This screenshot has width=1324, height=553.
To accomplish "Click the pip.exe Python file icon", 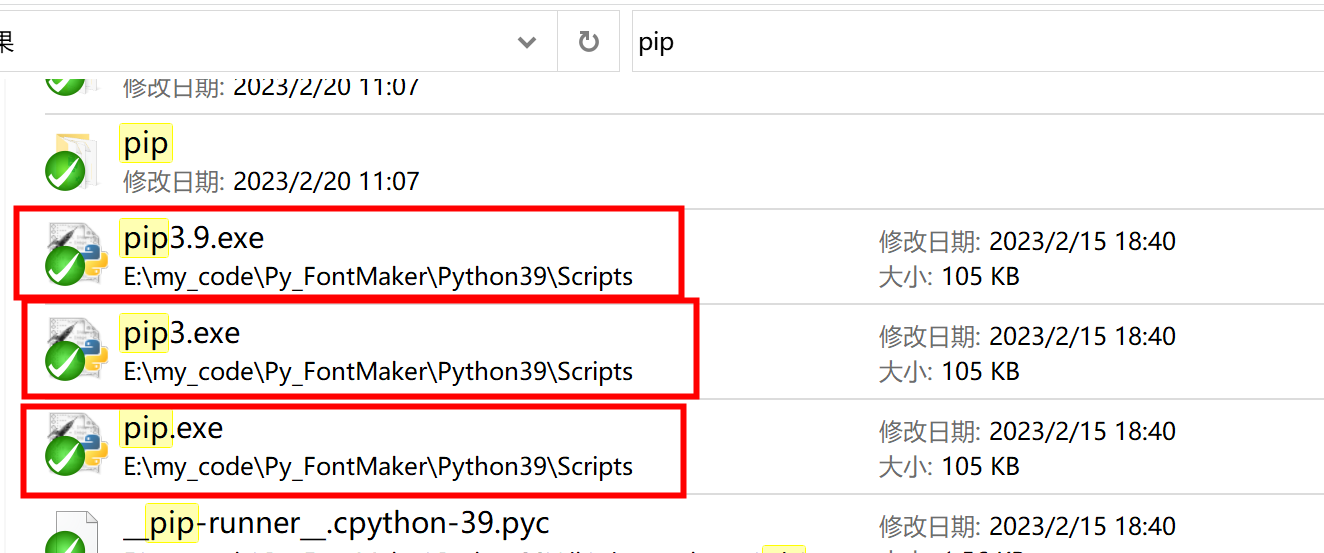I will click(x=76, y=444).
